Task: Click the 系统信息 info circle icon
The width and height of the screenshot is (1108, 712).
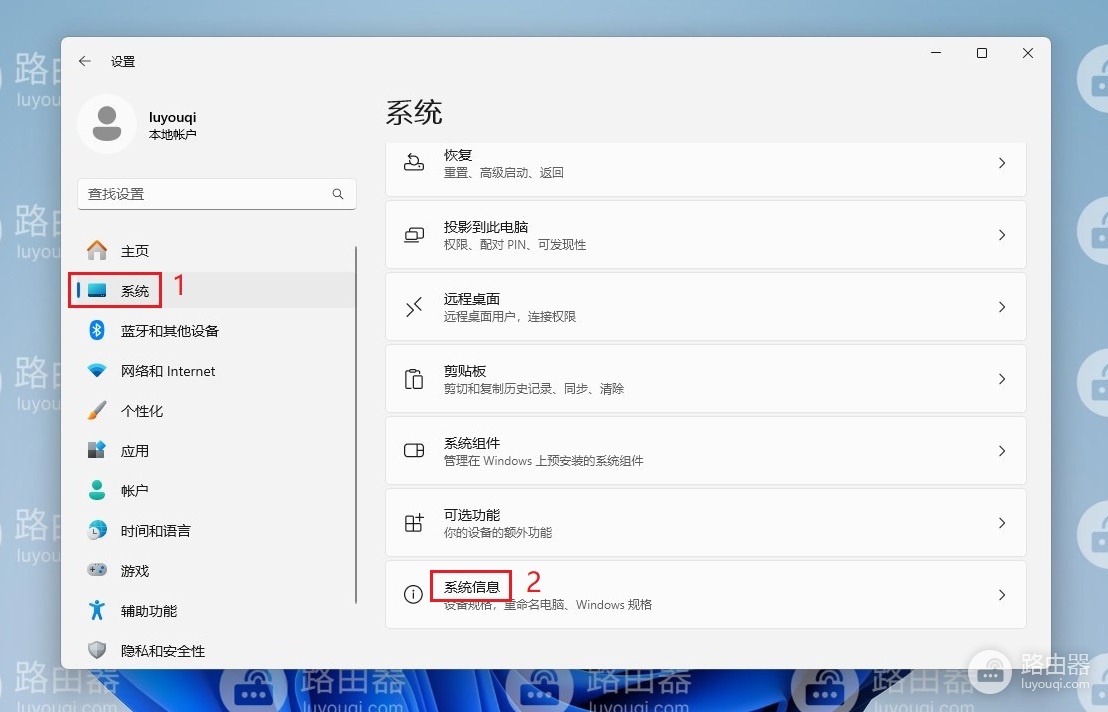Action: pos(413,595)
